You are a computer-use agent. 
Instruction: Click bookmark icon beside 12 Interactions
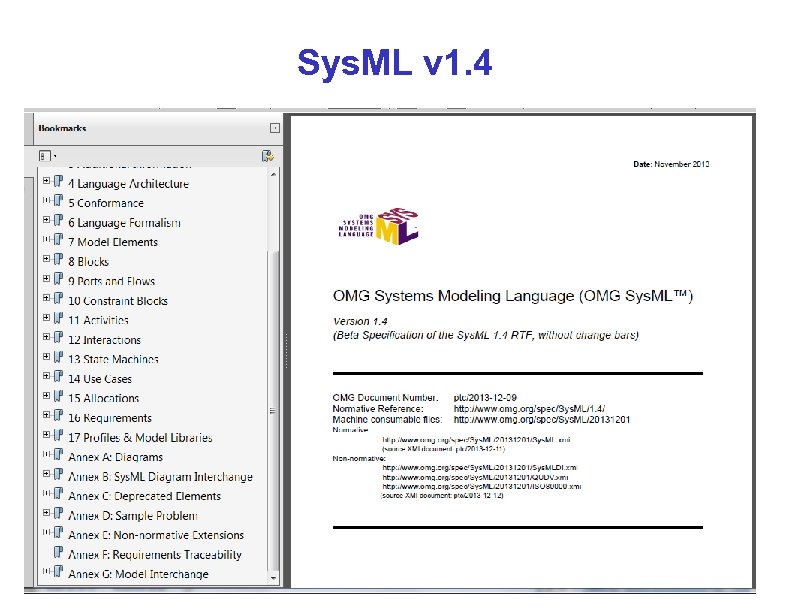tap(59, 337)
